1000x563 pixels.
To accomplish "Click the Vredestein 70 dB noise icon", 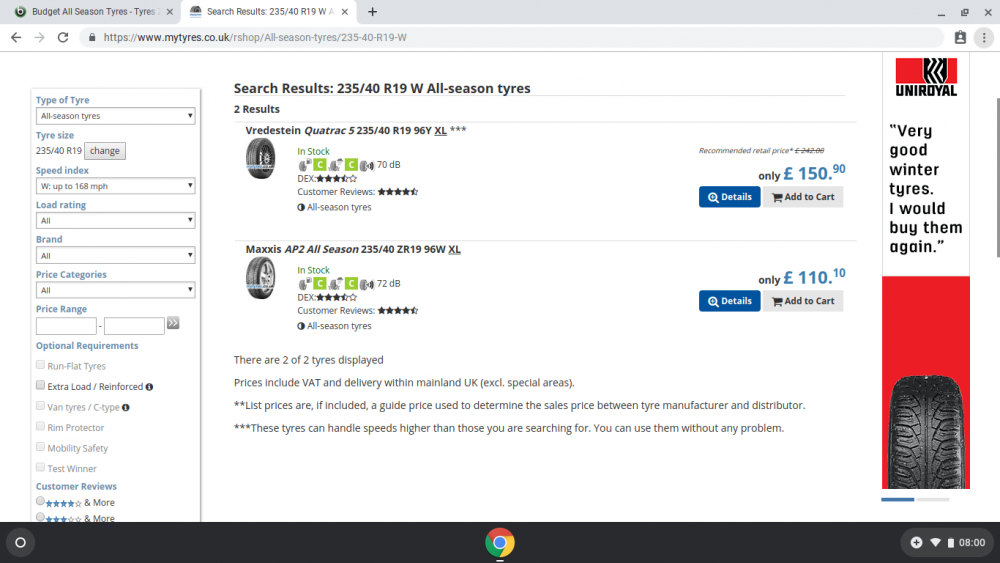I will [x=367, y=165].
